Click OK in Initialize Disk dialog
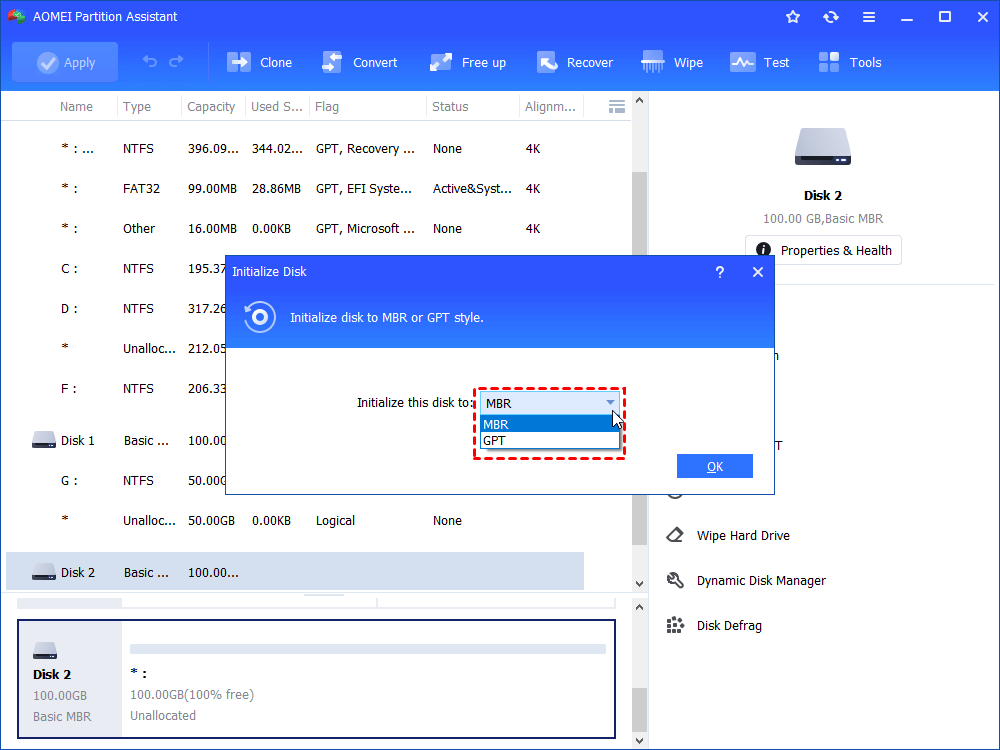The image size is (1000, 750). tap(714, 466)
